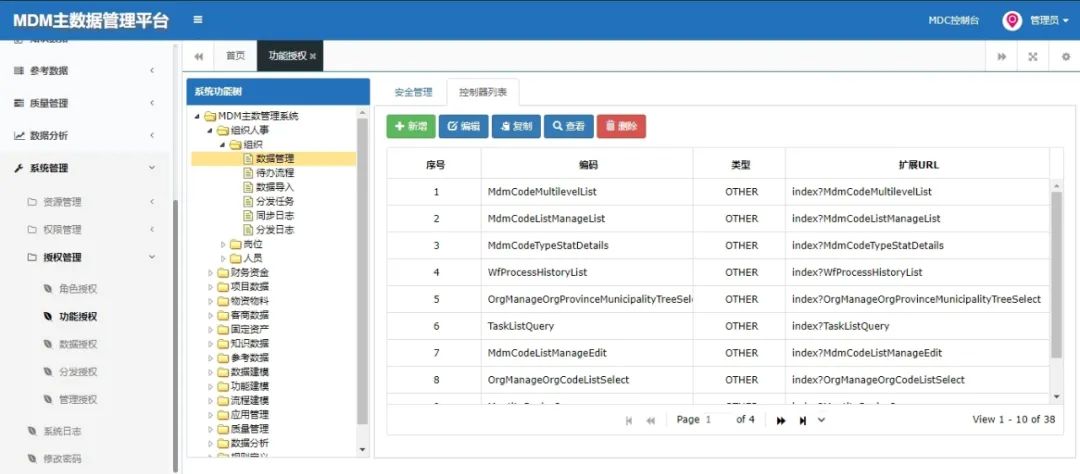
Task: Click the 财务资金 folder icon
Action: click(x=222, y=273)
